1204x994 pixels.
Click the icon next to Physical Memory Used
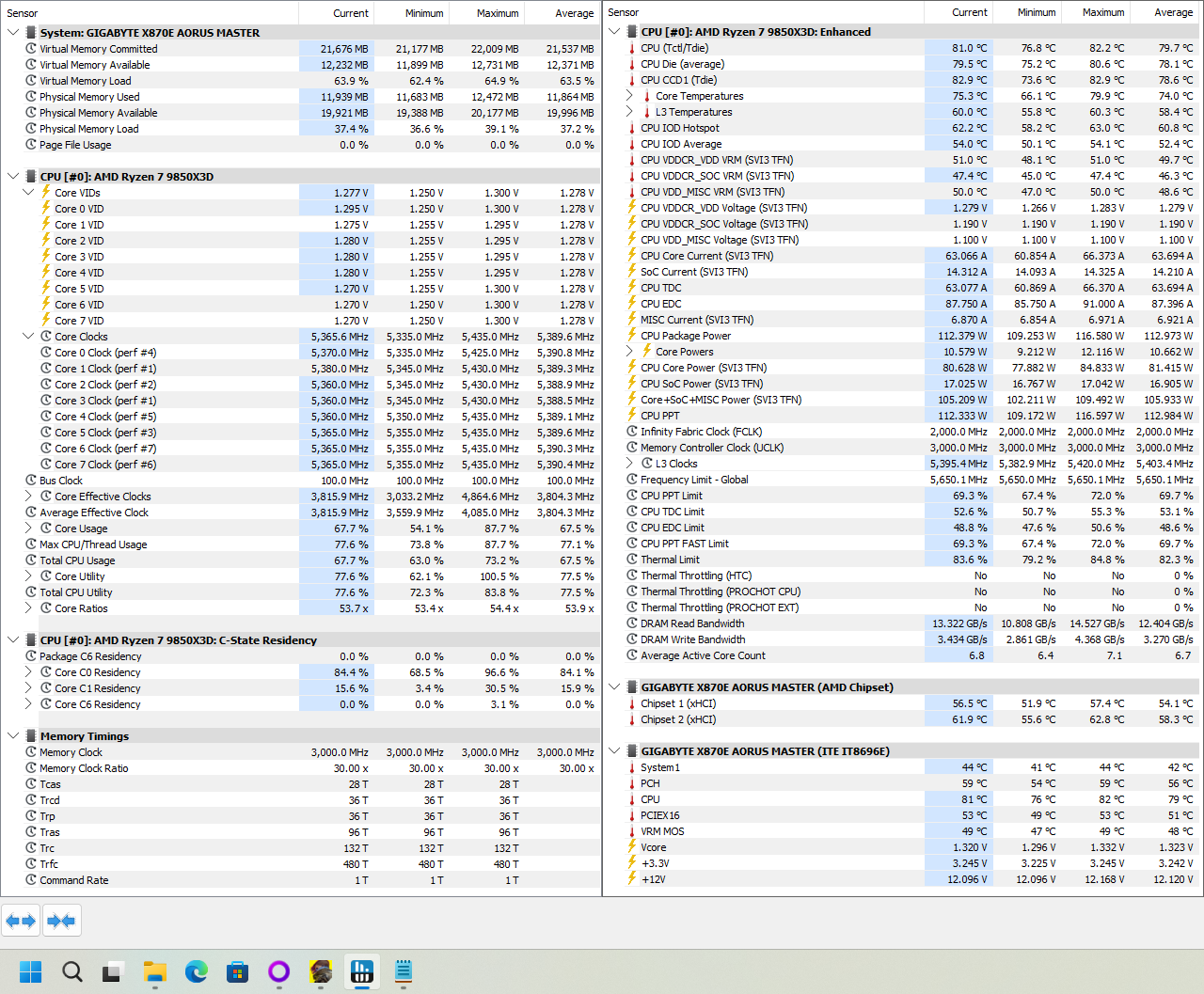coord(31,97)
